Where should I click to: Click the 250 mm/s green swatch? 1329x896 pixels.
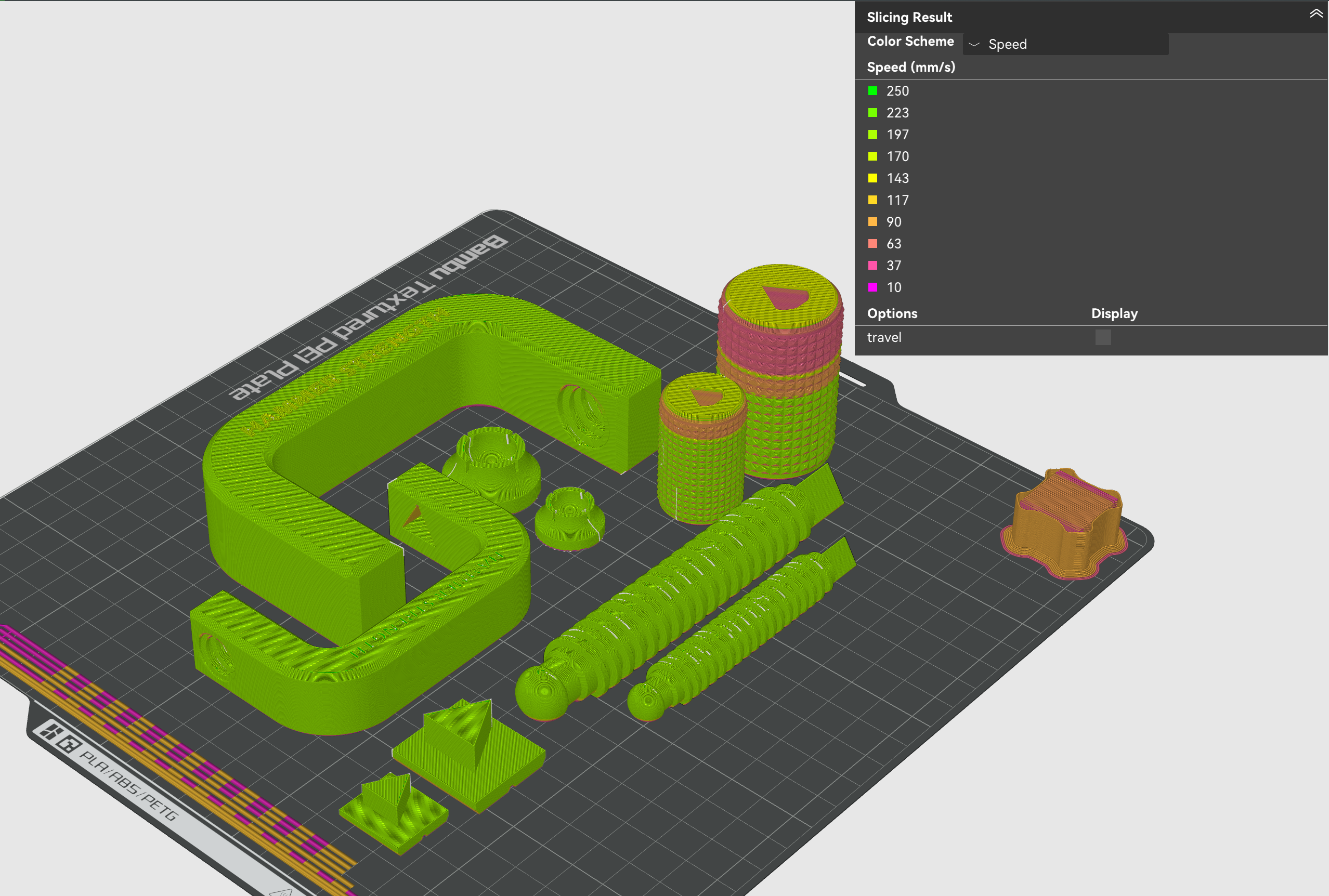pos(872,91)
